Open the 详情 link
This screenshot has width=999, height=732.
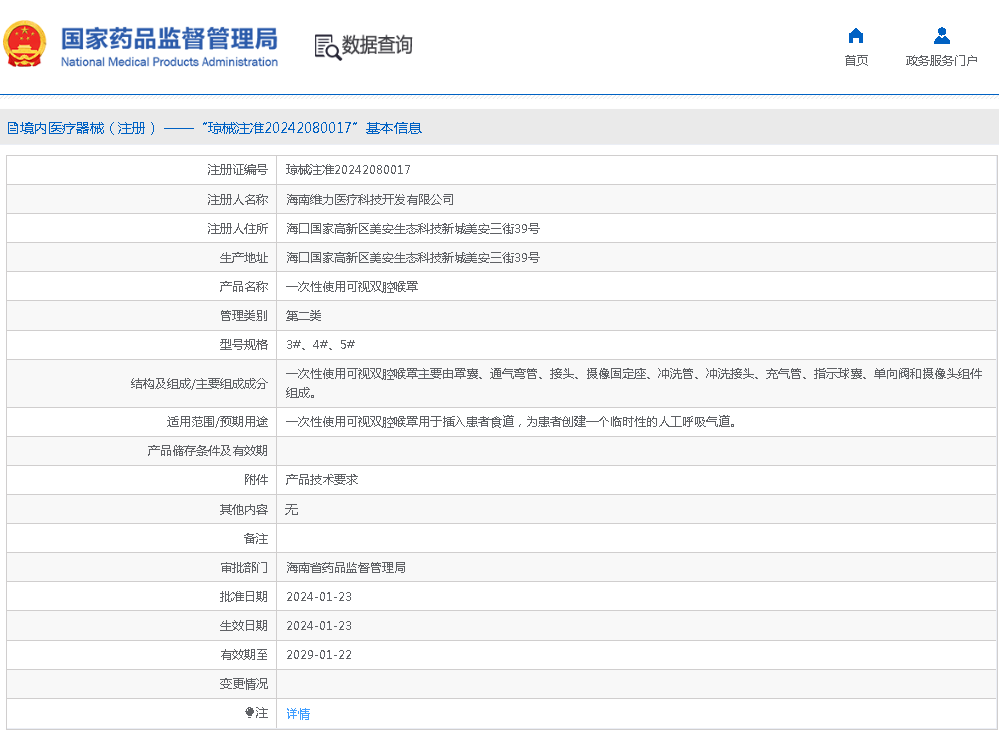point(298,714)
